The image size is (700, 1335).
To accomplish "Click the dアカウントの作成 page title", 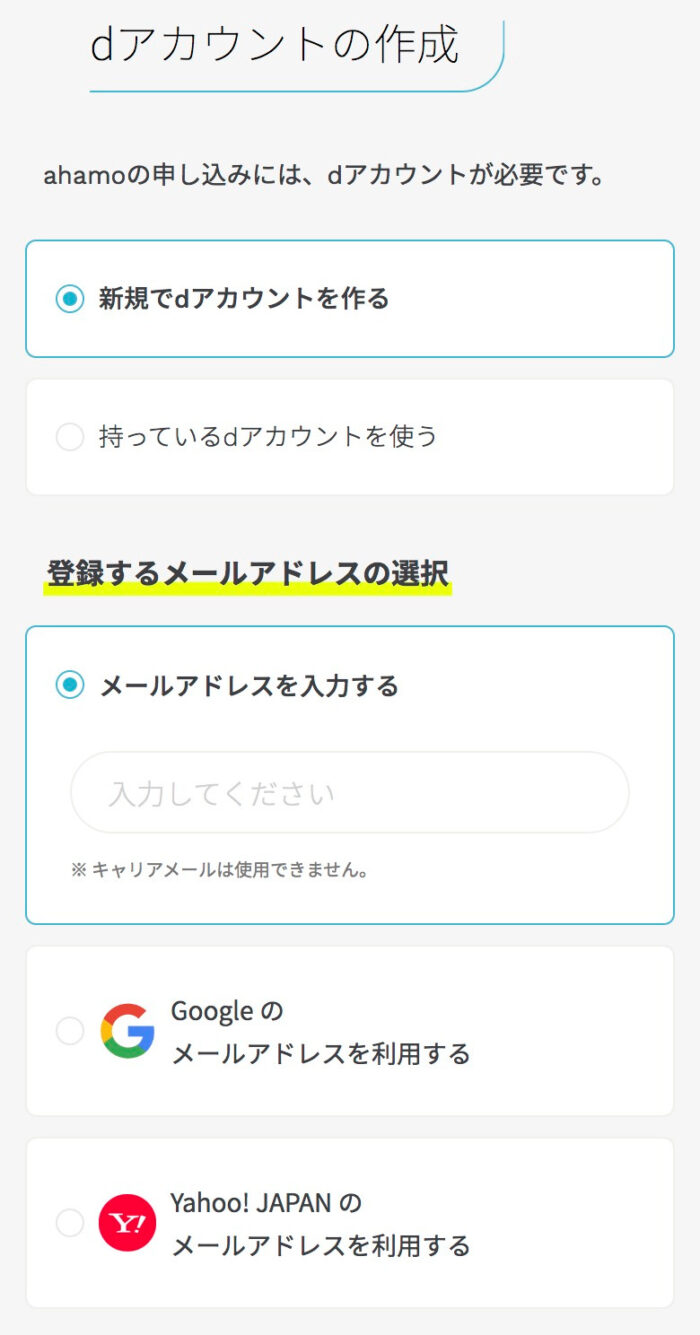I will point(274,45).
